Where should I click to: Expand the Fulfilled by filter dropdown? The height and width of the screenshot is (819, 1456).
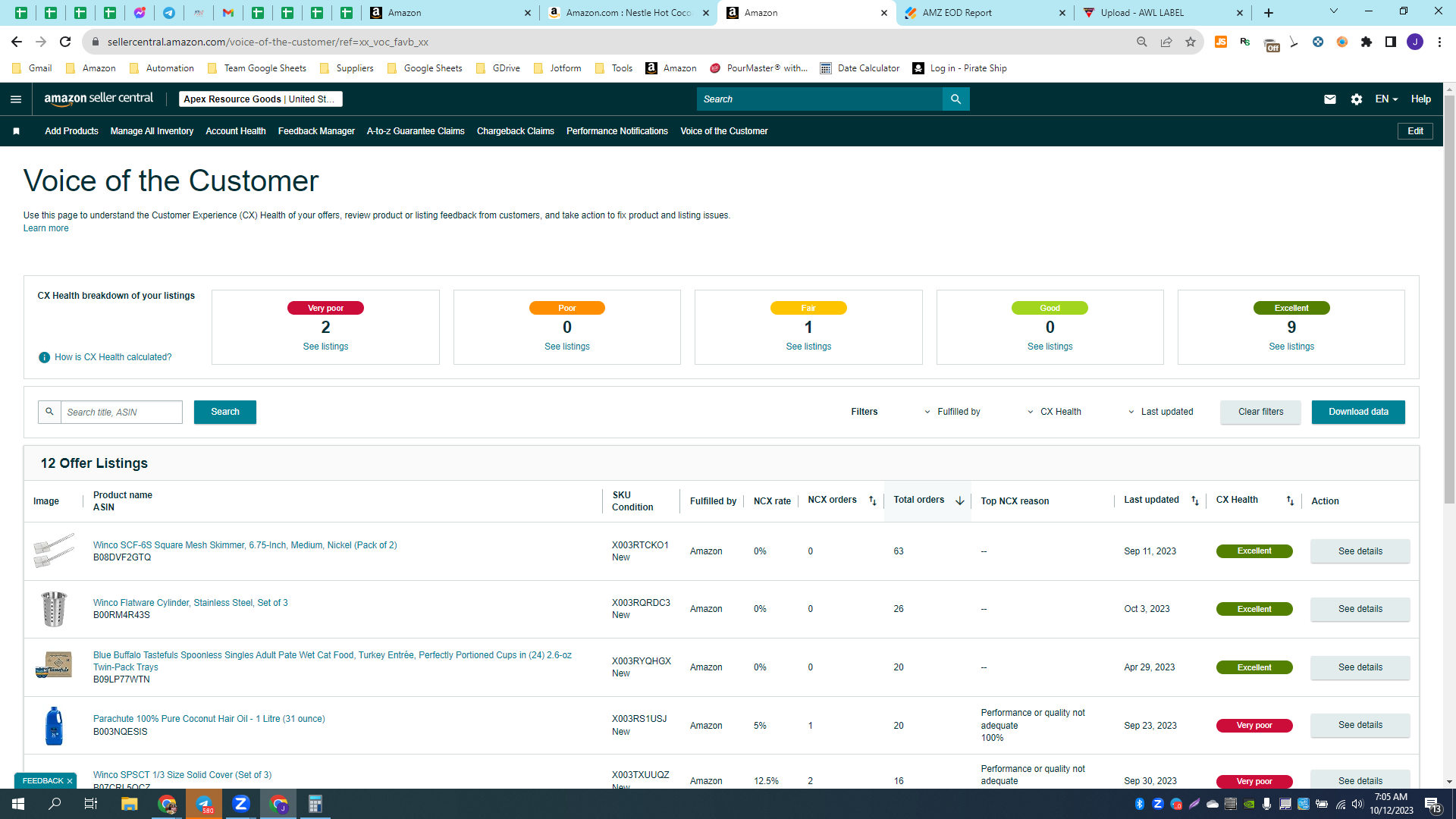951,412
